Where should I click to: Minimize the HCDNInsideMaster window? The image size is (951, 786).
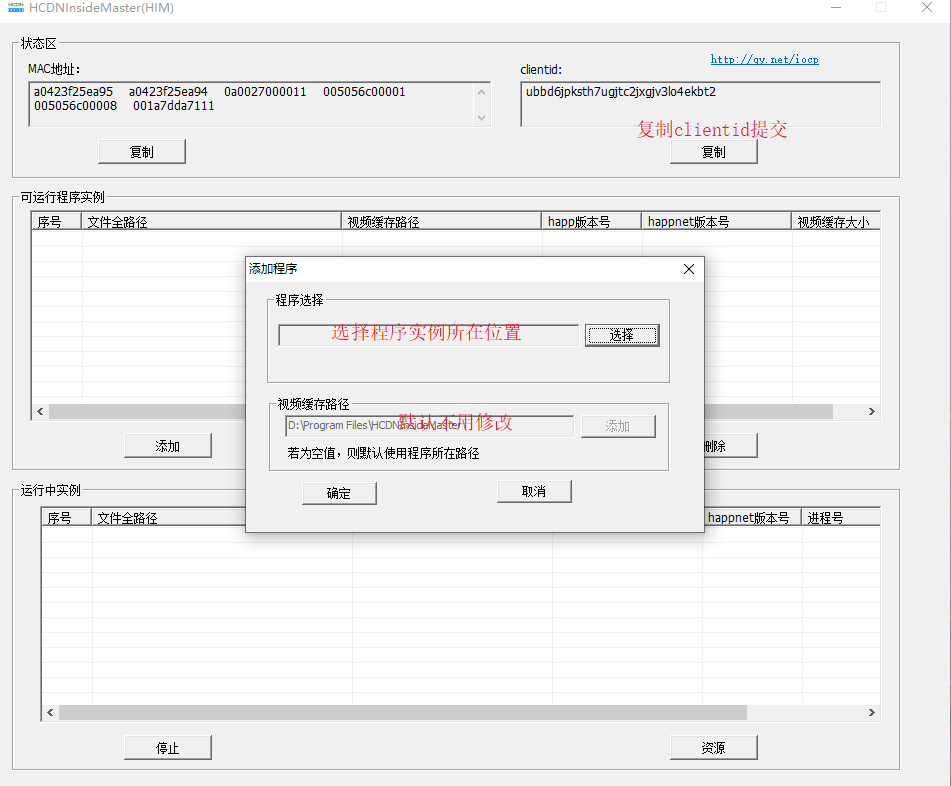pos(836,8)
